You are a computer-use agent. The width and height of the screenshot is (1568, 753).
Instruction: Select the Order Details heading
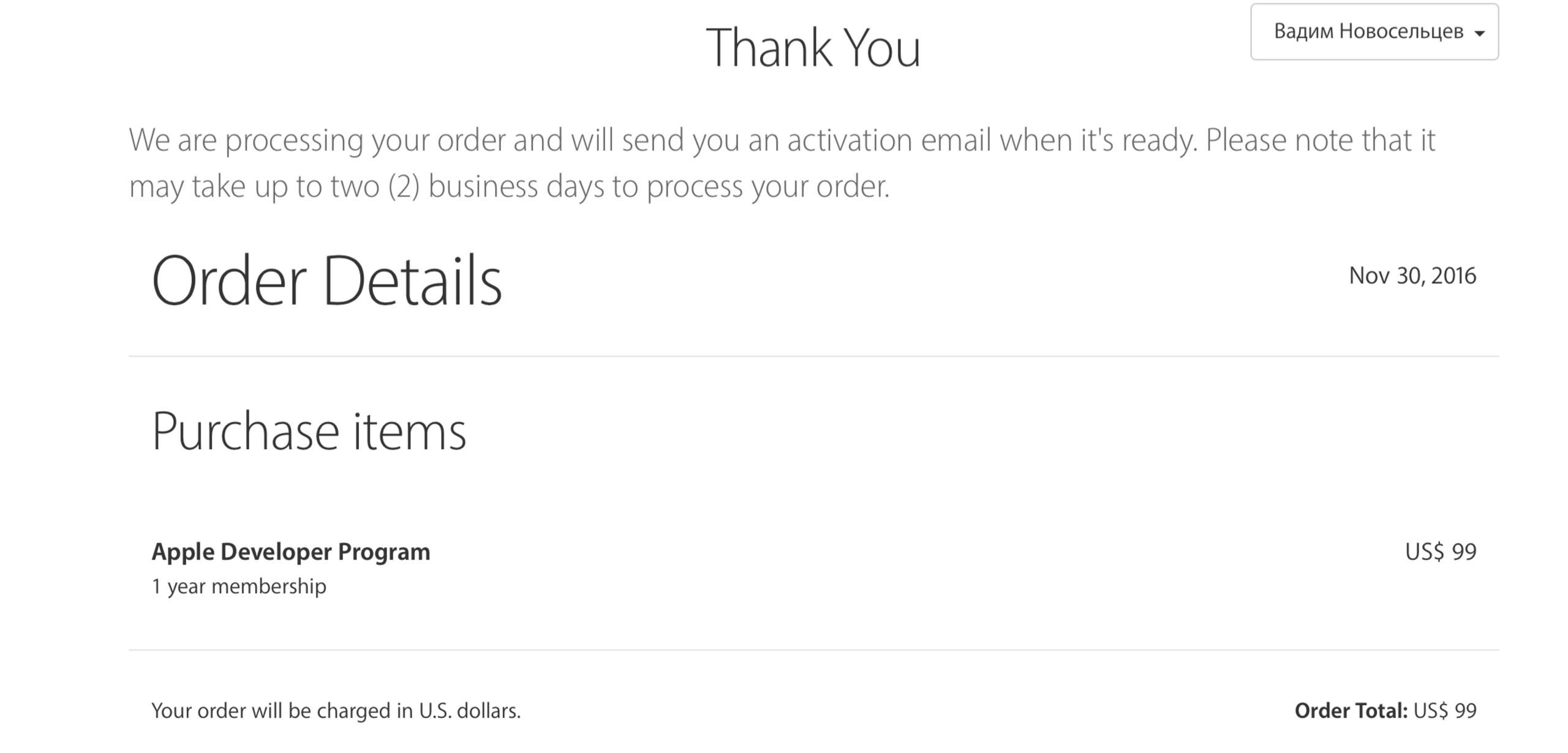click(x=326, y=281)
